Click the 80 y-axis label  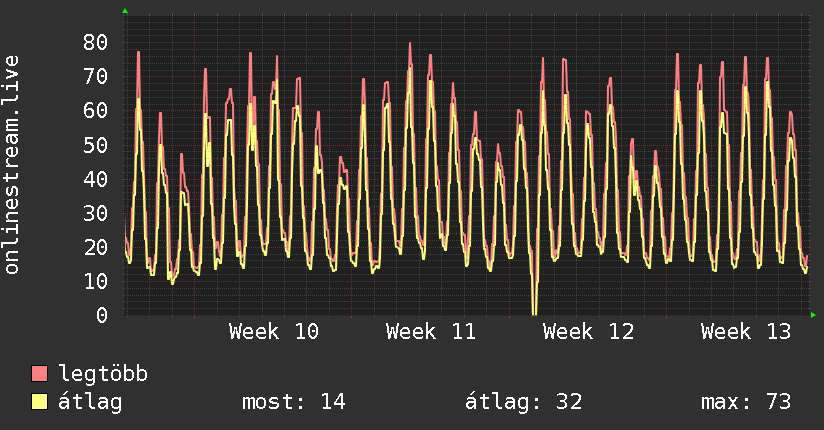click(96, 43)
